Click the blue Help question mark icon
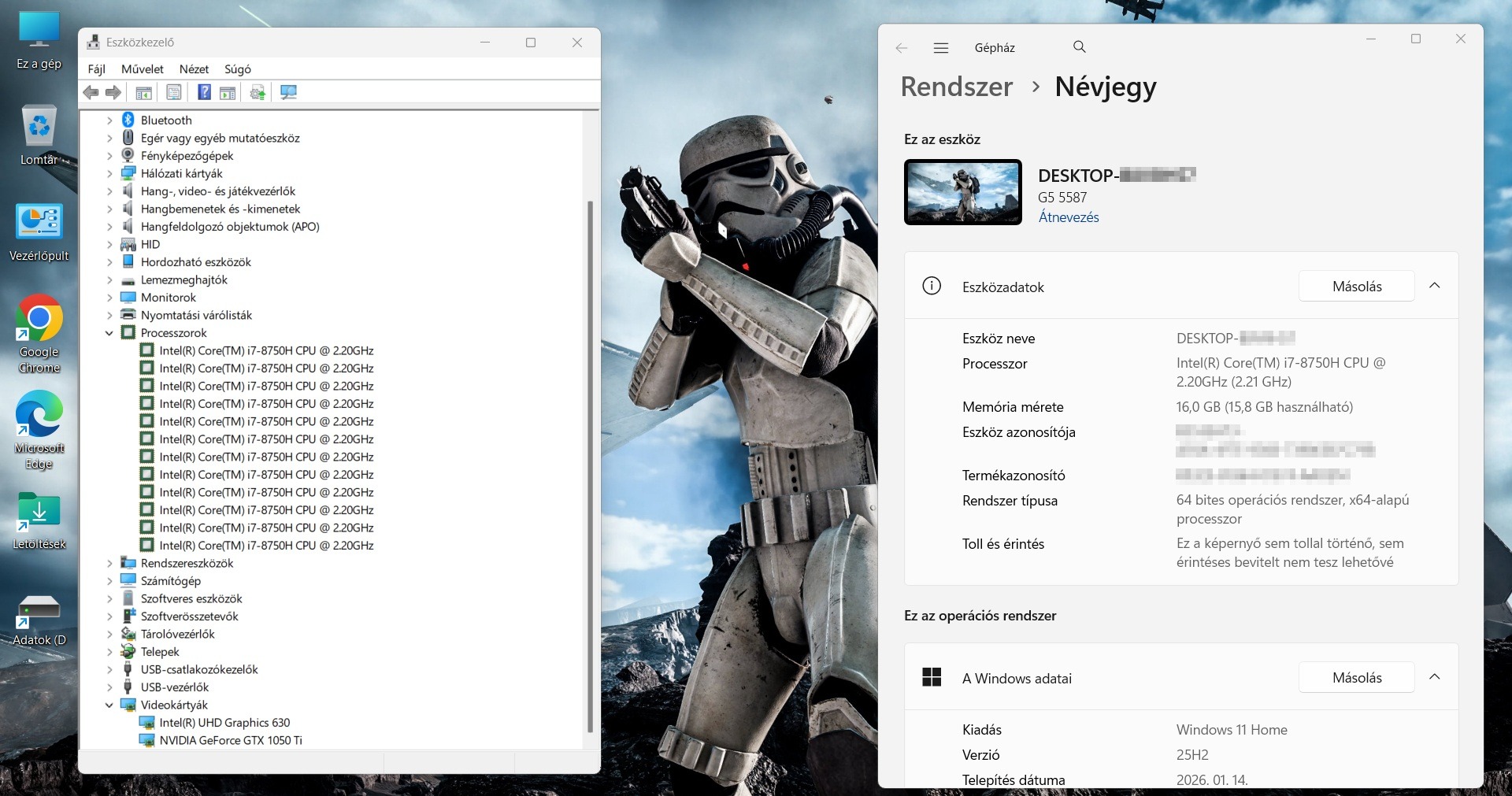 point(204,93)
